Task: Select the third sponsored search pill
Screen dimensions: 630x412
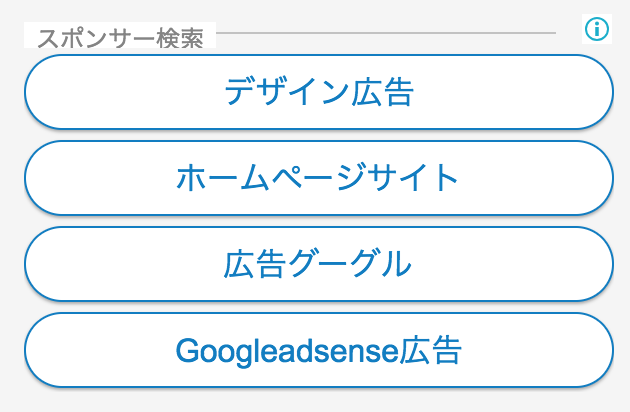Action: click(319, 264)
